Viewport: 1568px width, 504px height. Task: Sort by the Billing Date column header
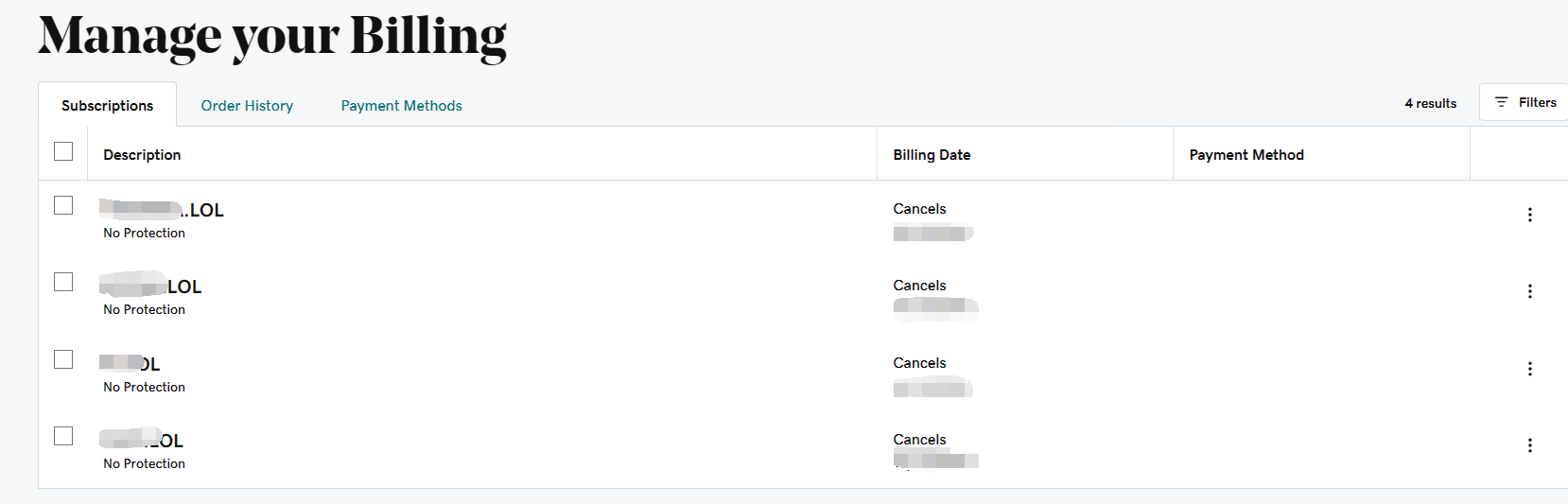point(932,155)
